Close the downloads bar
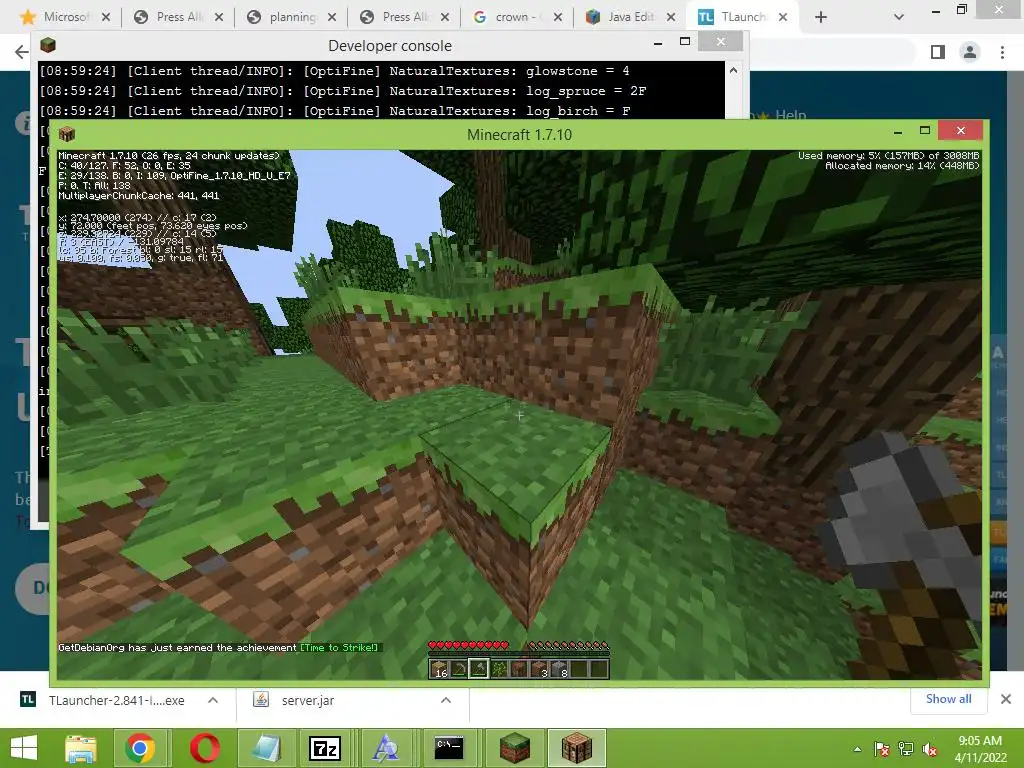 click(1006, 699)
